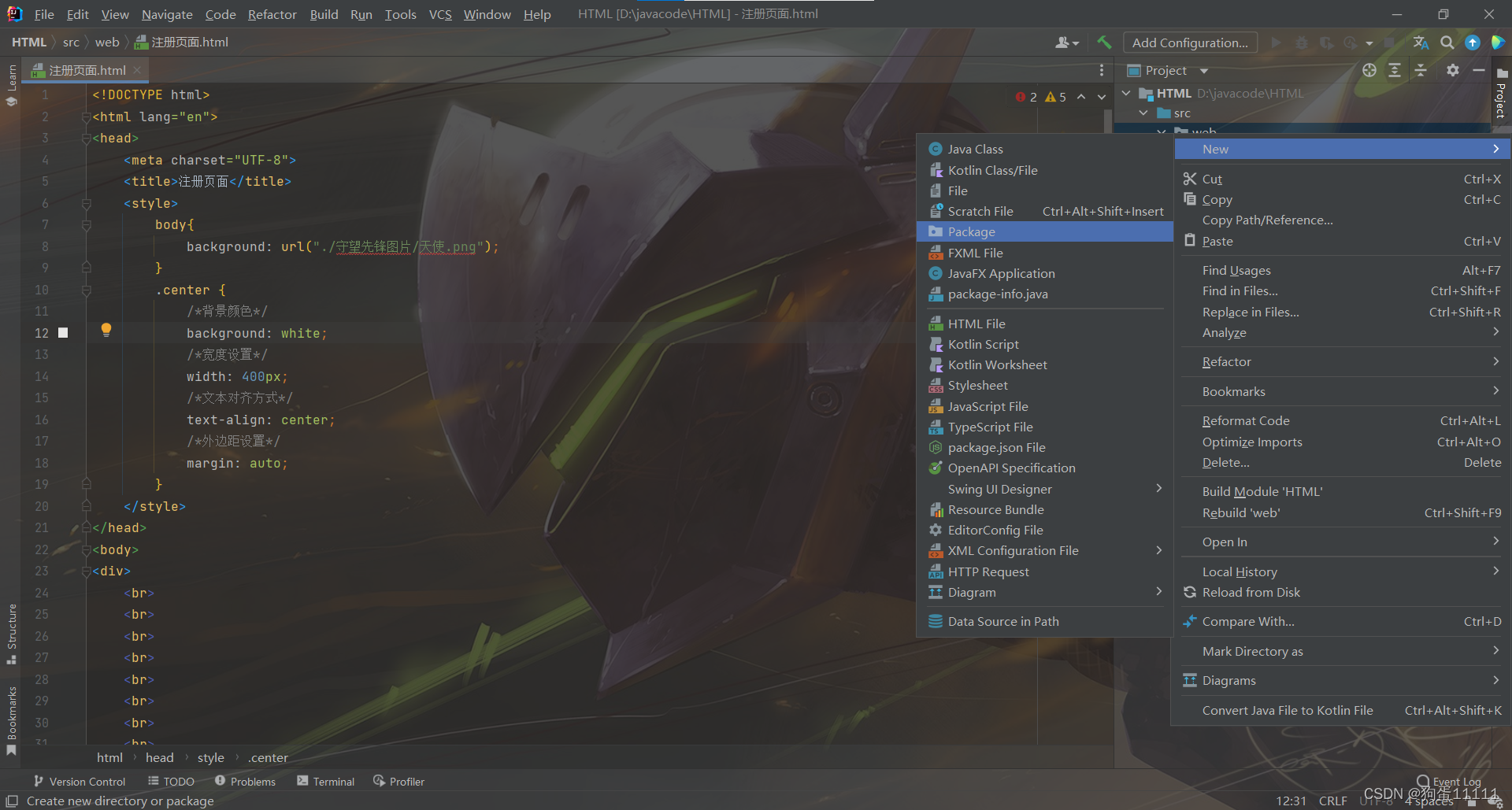Viewport: 1512px width, 810px height.
Task: Click the Cut scissors icon in context menu
Action: coord(1190,179)
